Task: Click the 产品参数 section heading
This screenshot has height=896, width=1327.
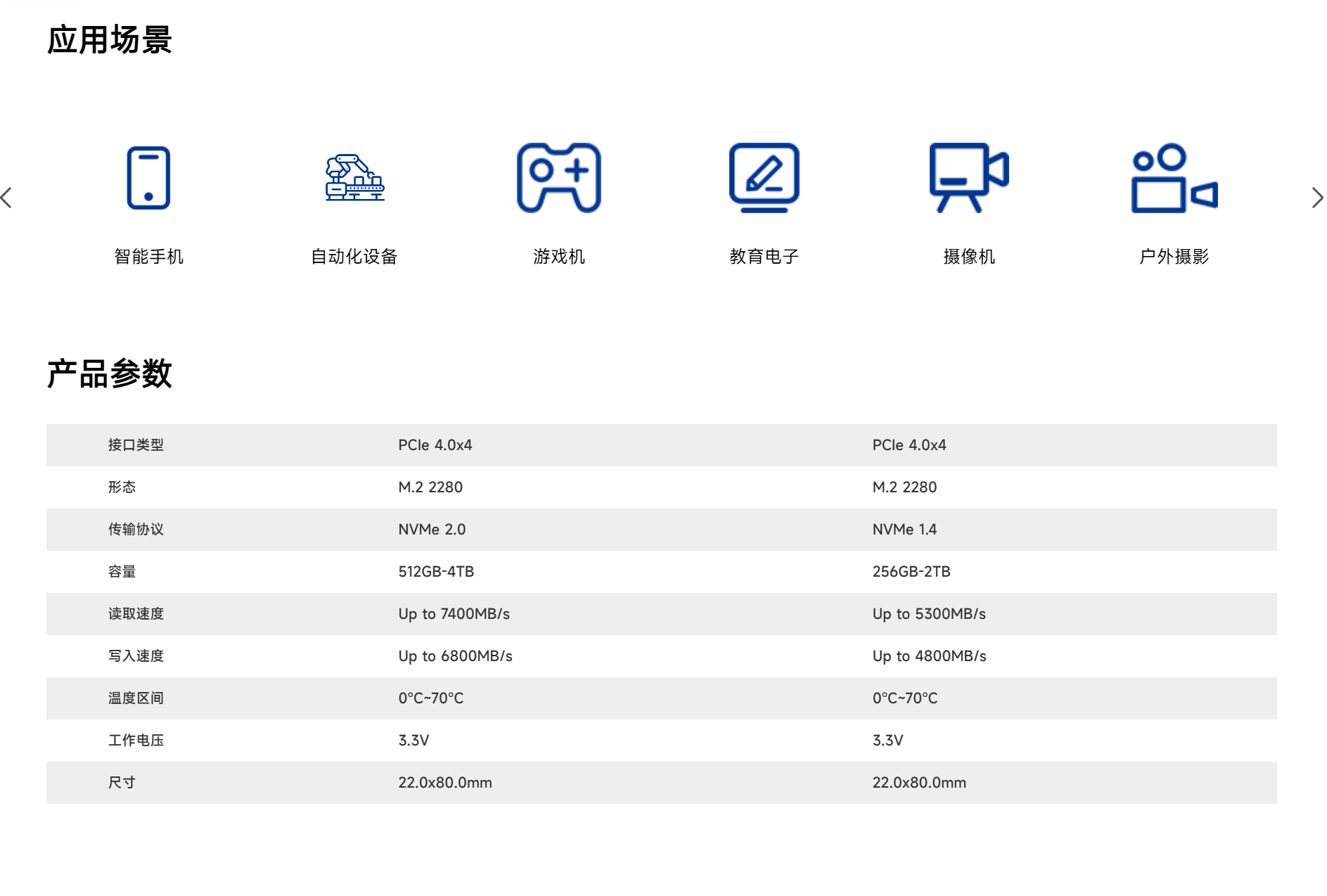Action: [x=110, y=373]
